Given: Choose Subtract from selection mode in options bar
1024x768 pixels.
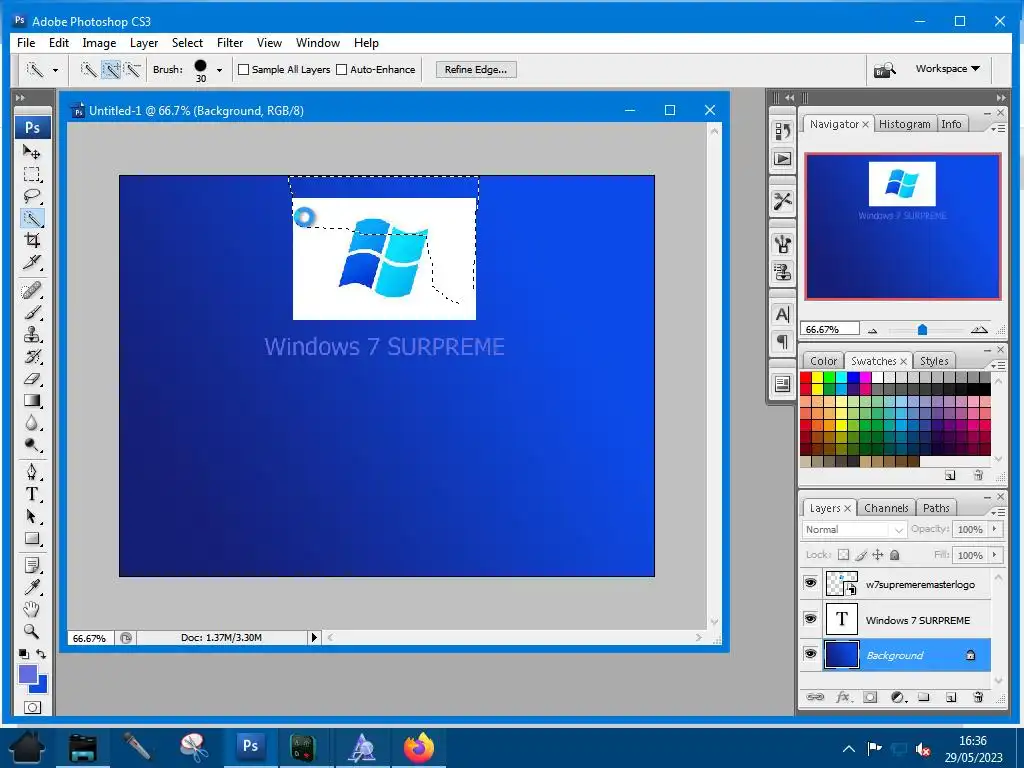Looking at the screenshot, I should pyautogui.click(x=133, y=69).
